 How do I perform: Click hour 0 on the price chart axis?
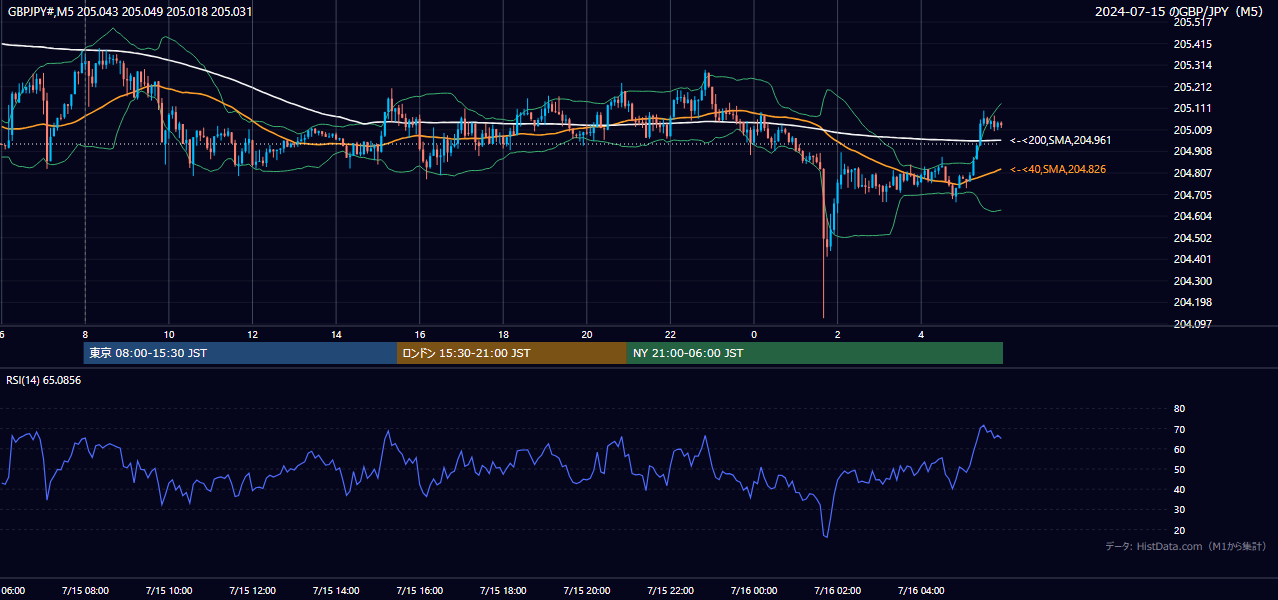pyautogui.click(x=754, y=335)
